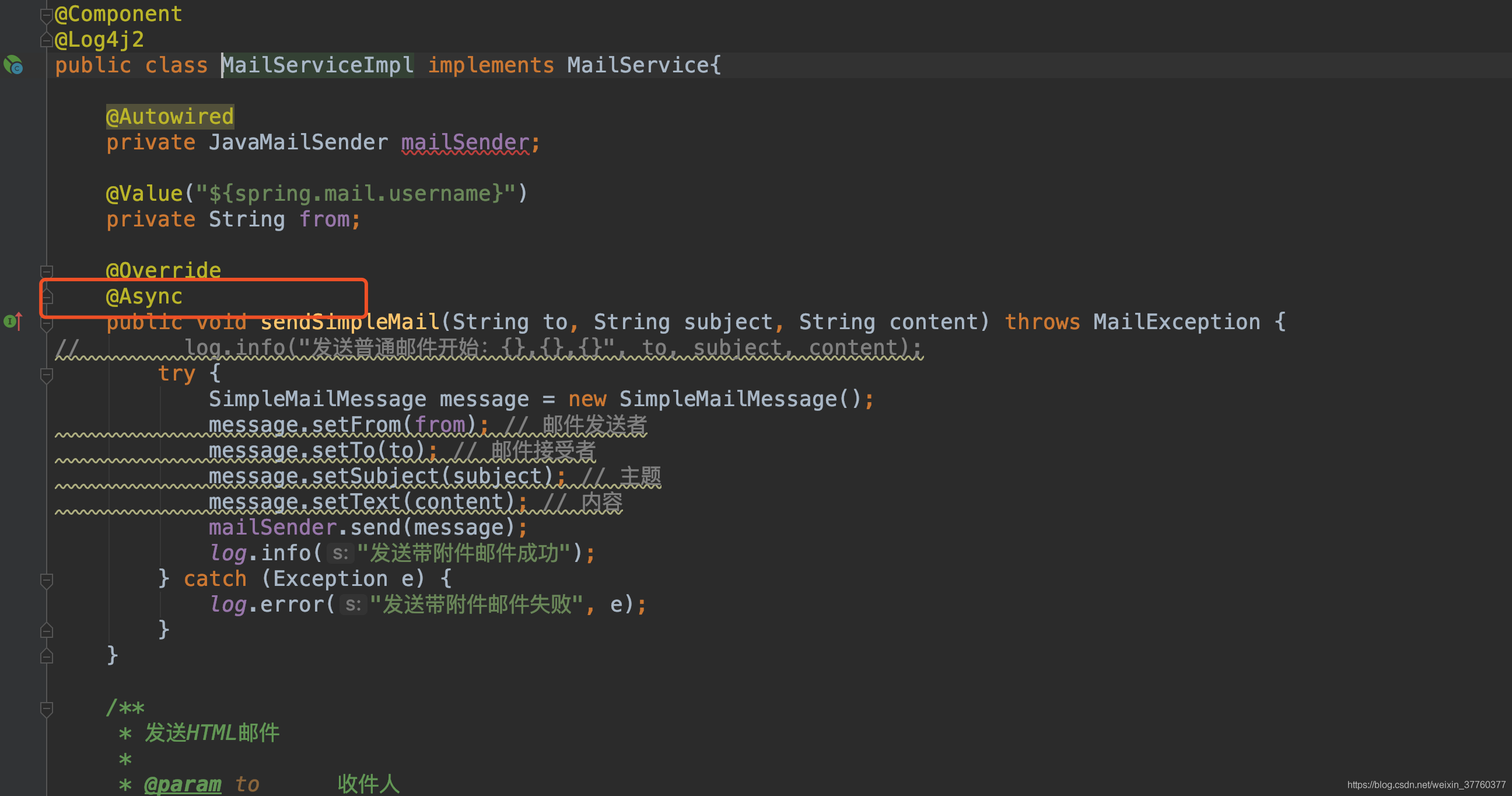
Task: Place cursor on the MailServiceImpl class name
Action: click(317, 65)
